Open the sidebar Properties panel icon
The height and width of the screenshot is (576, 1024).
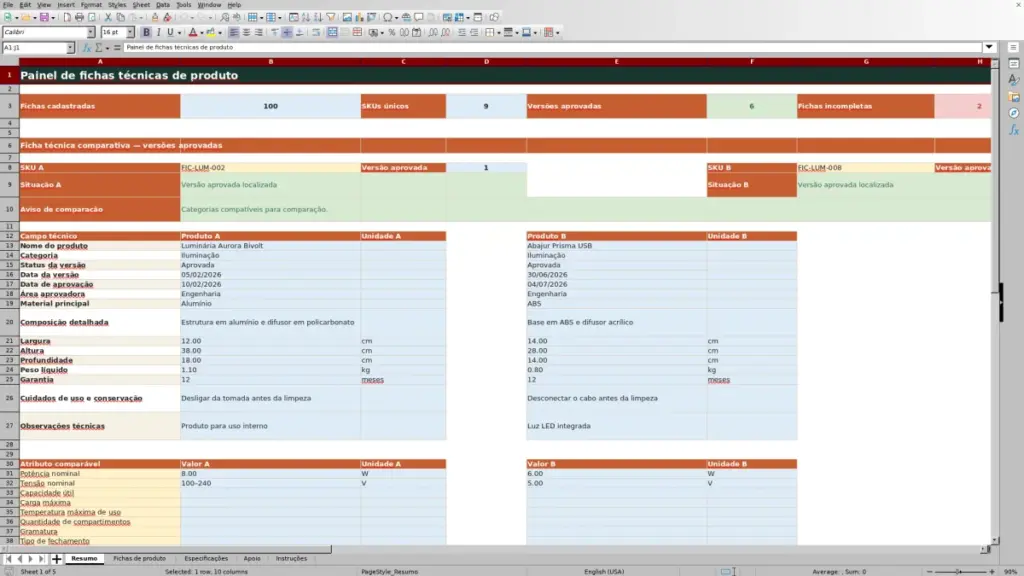(x=1014, y=63)
